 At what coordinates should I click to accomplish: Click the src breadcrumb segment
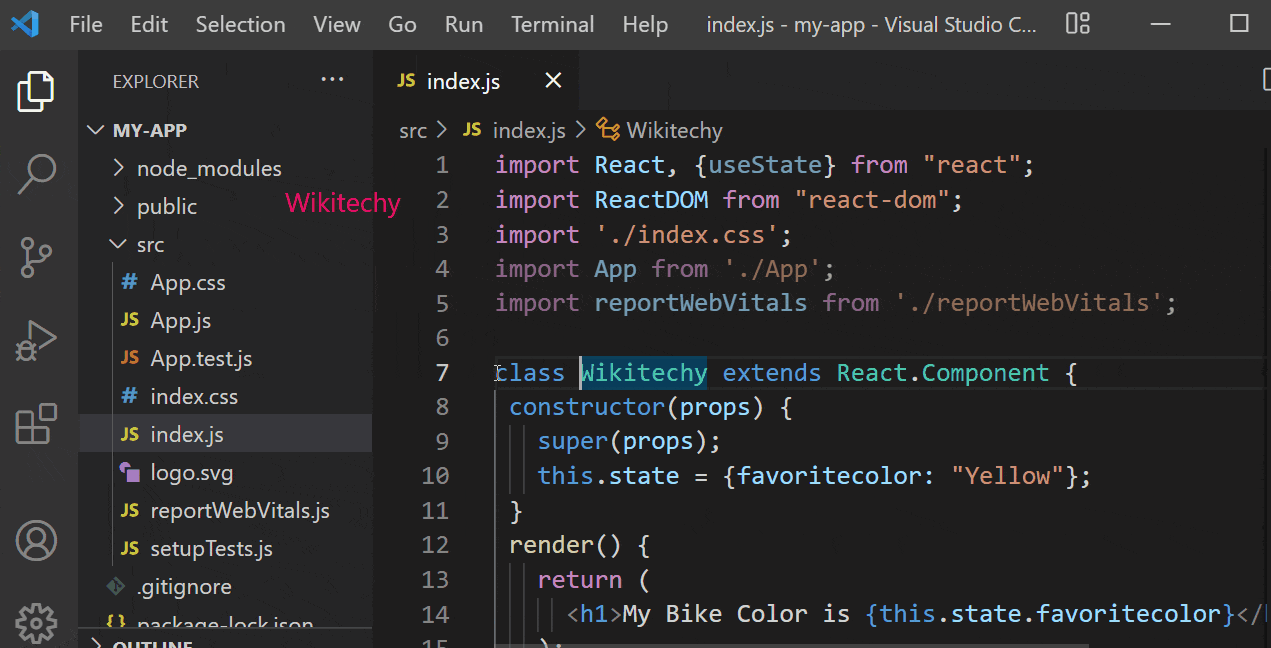(412, 130)
